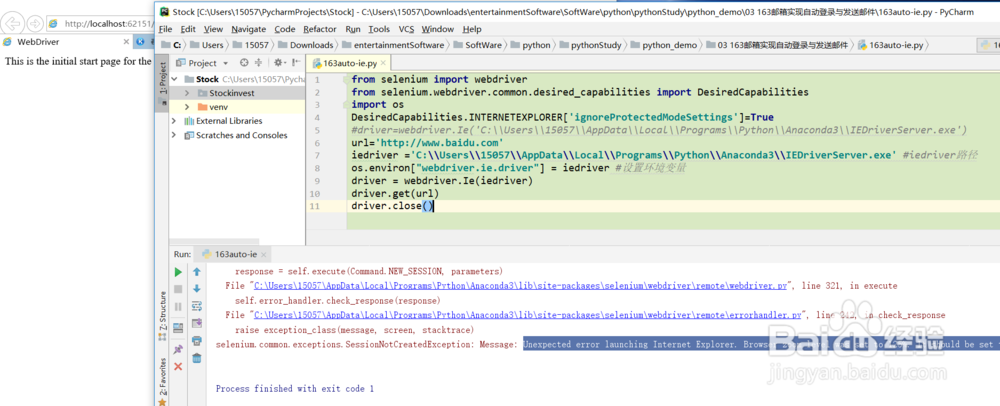1000x406 pixels.
Task: Expand the venv folder
Action: [x=188, y=107]
